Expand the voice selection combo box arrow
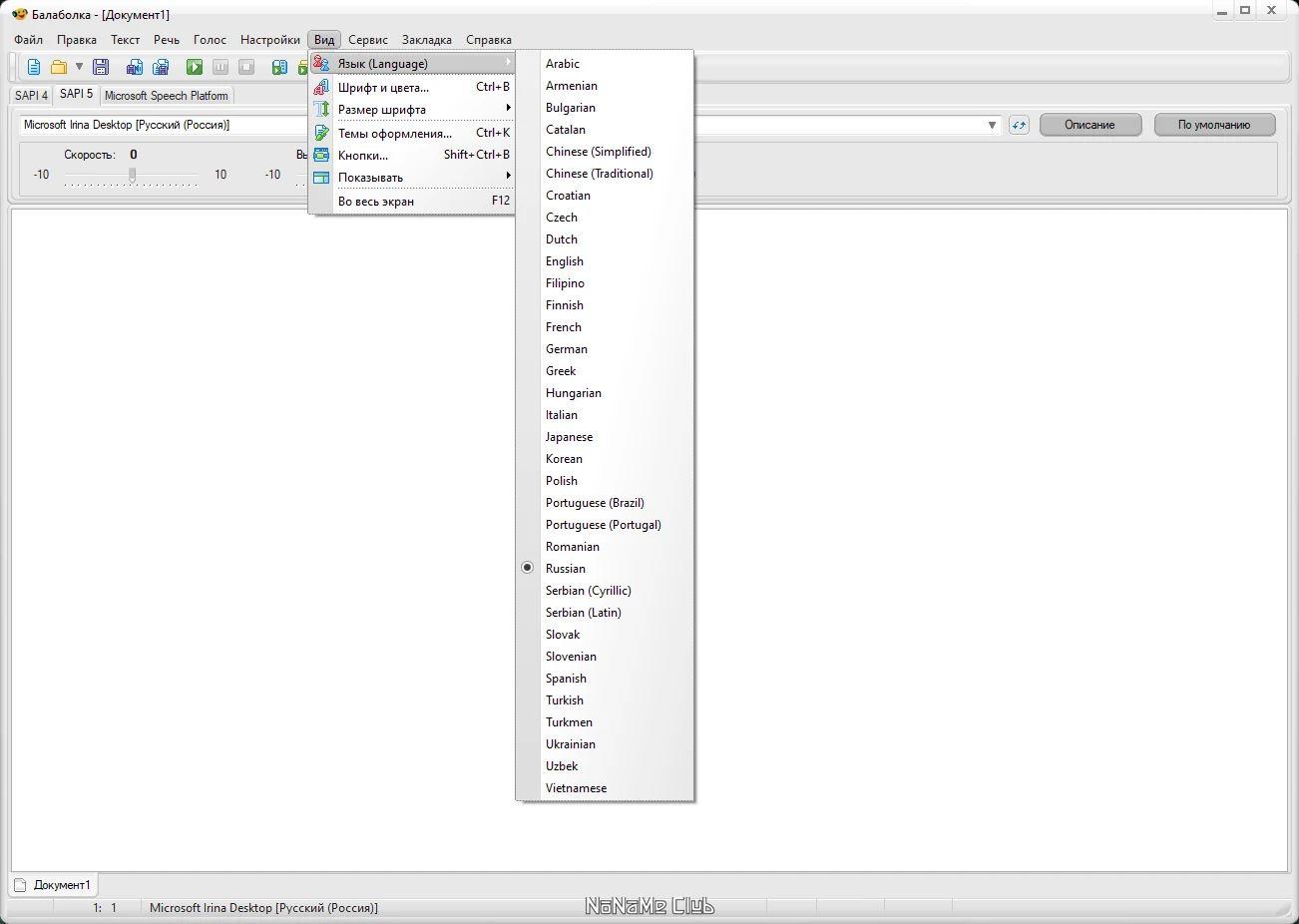This screenshot has width=1299, height=924. (x=992, y=125)
